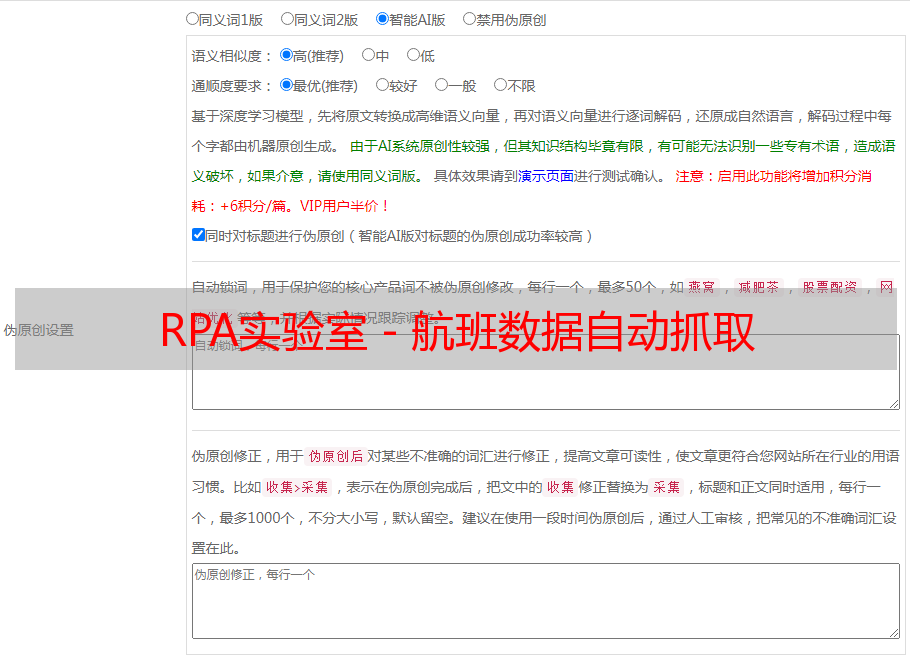
Task: Click the 减肥茶 example tag
Action: click(x=758, y=287)
